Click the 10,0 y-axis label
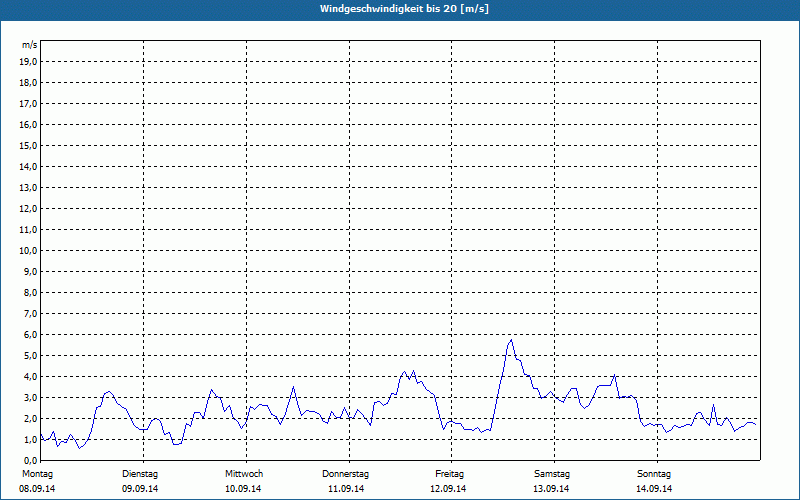The image size is (800, 500). [x=28, y=251]
